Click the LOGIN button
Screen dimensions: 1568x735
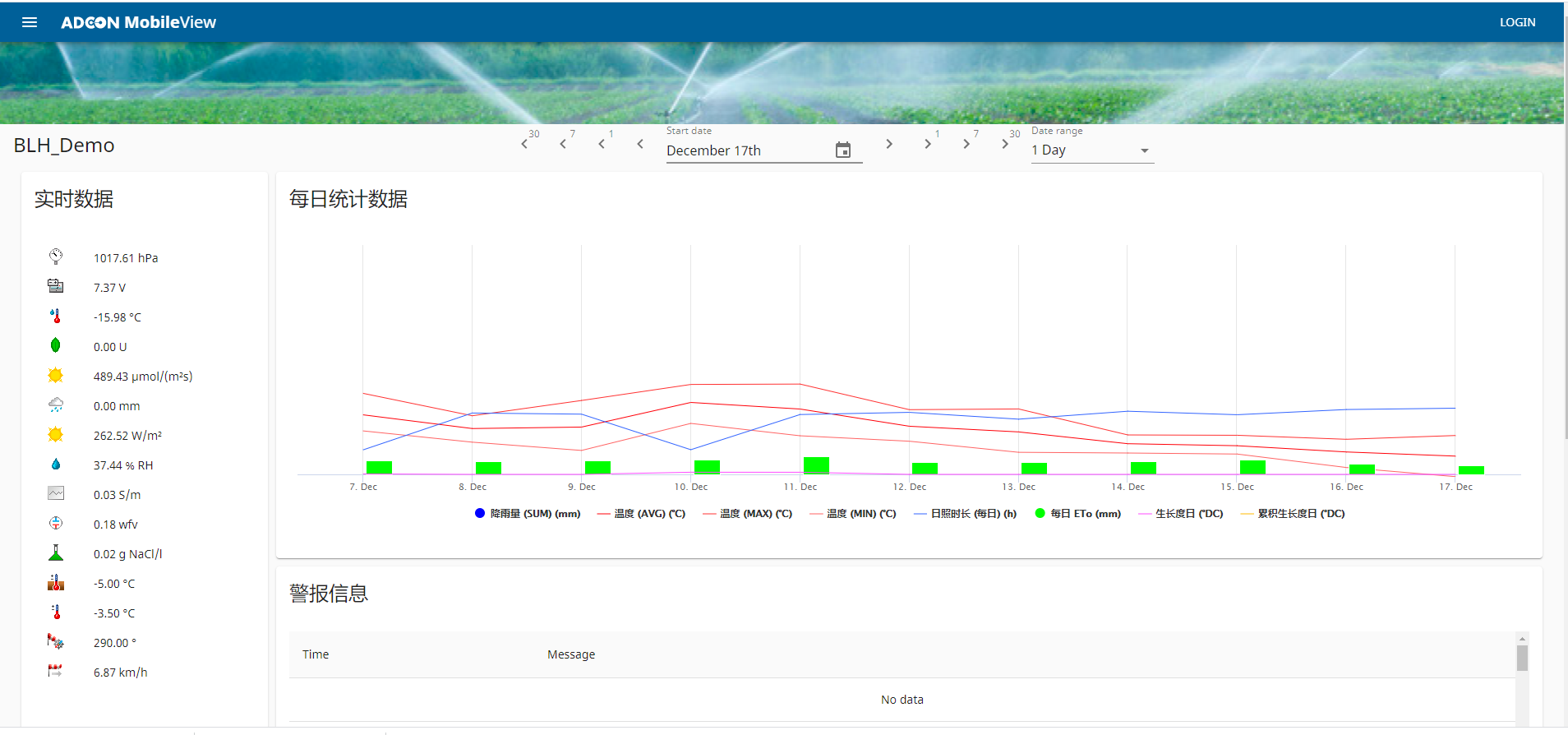pyautogui.click(x=1517, y=22)
